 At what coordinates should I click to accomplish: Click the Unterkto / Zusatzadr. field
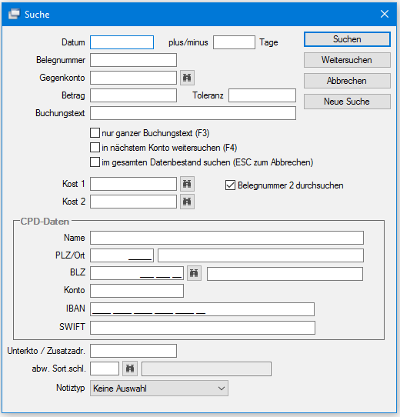(x=133, y=351)
